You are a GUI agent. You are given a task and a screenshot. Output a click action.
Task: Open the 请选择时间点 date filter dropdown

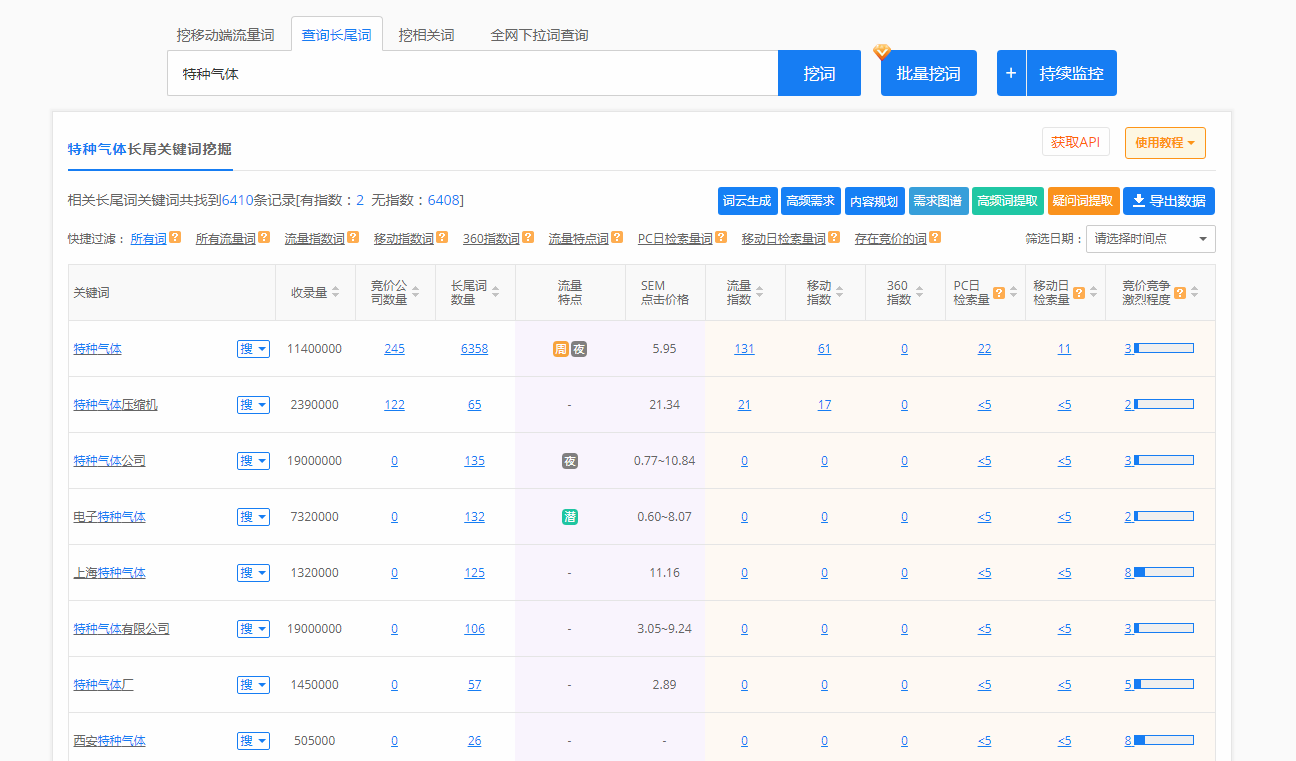1150,238
